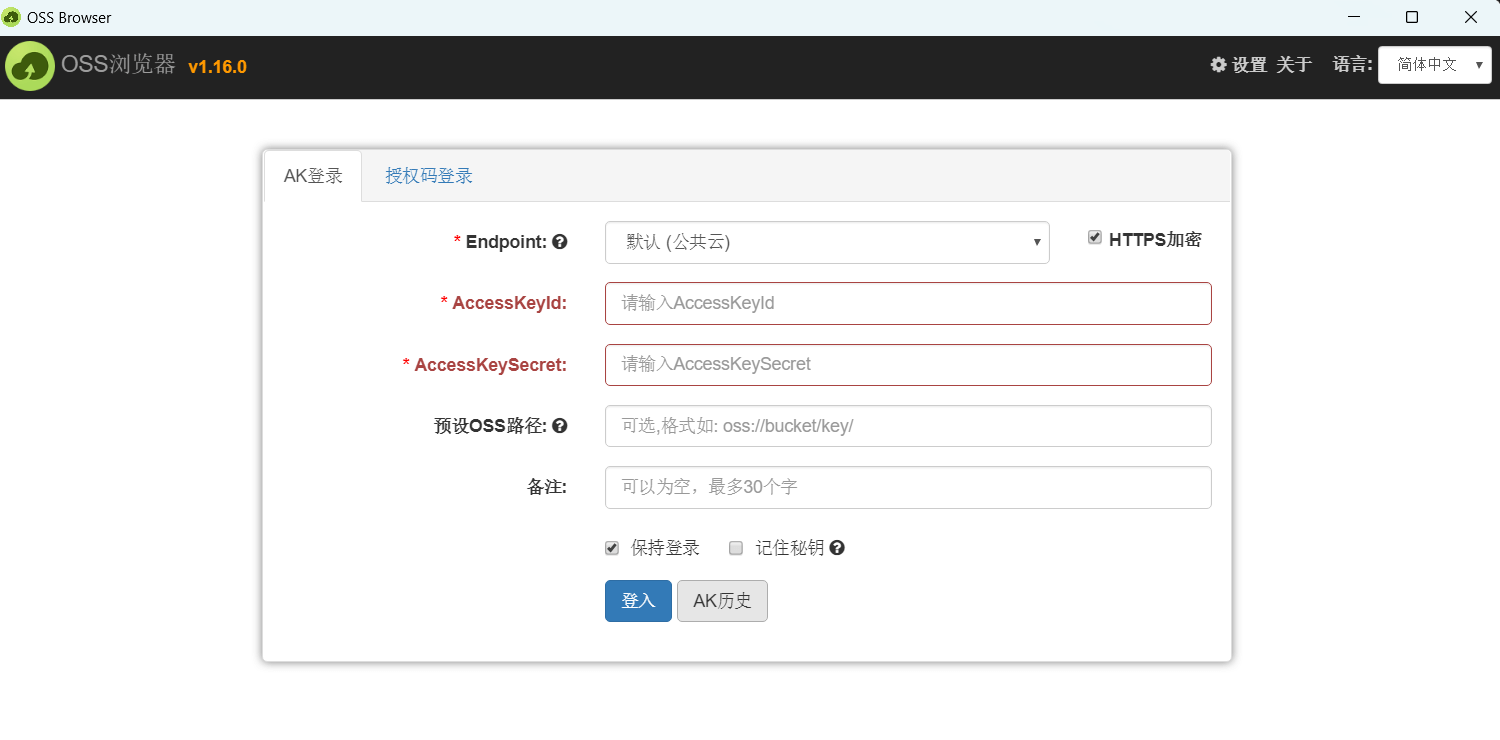Click the 预设OSS路径 input field
Screen dimensions: 1500x740
coord(908,426)
